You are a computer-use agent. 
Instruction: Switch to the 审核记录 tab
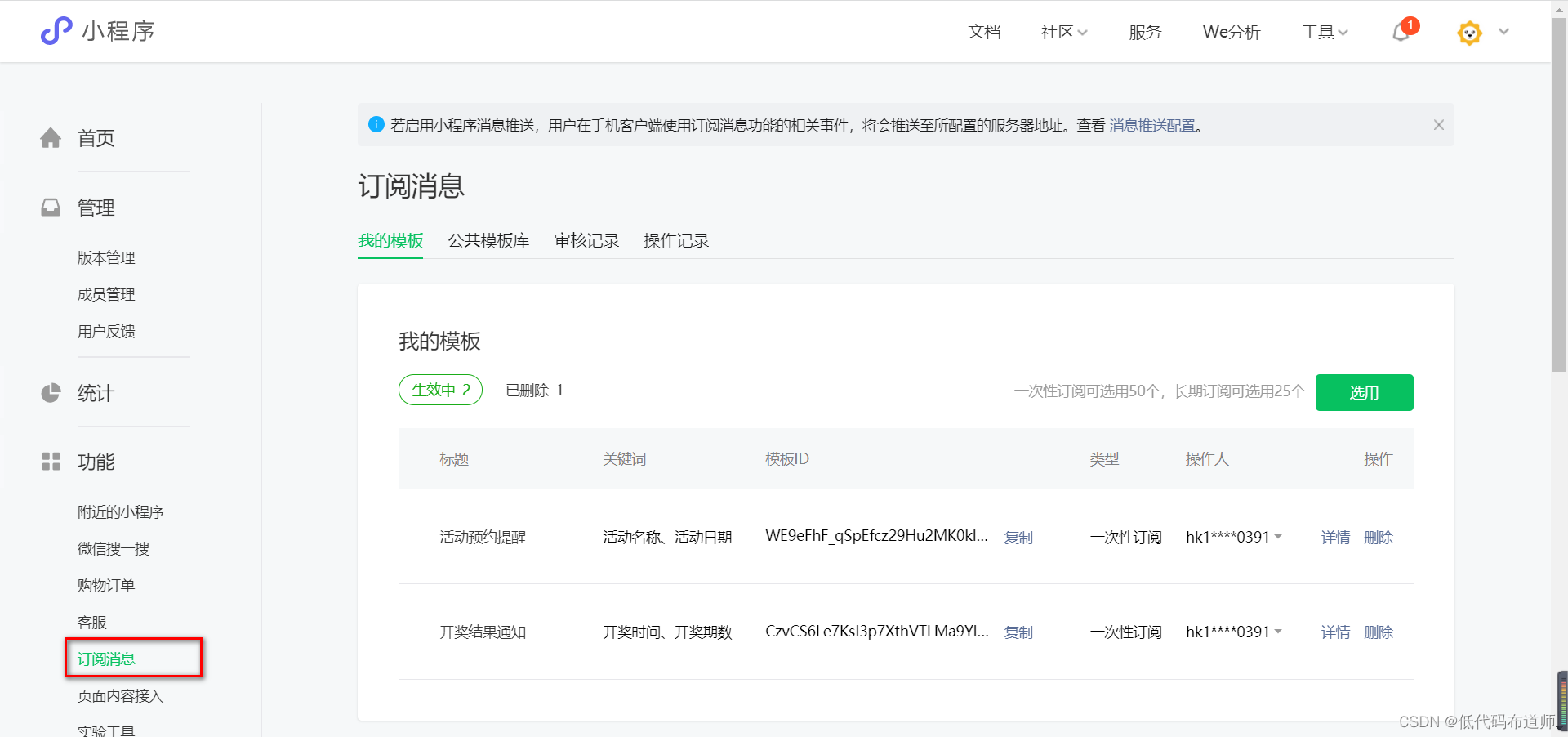click(x=586, y=241)
